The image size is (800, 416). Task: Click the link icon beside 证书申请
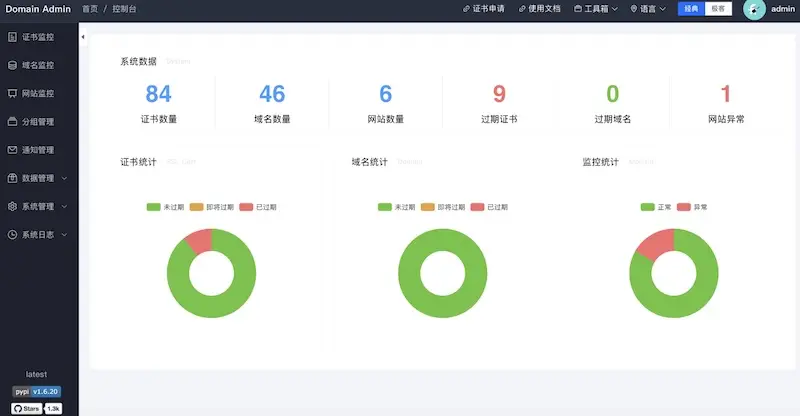click(466, 9)
